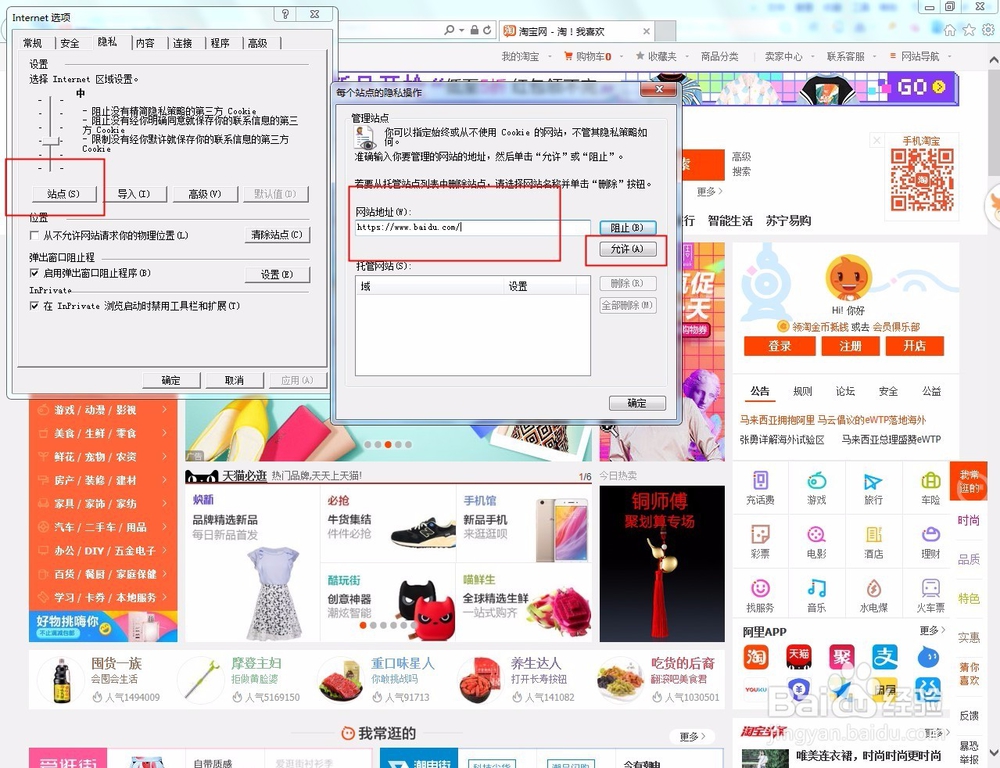1000x768 pixels.
Task: Switch to the 安全 tab
Action: tap(70, 43)
